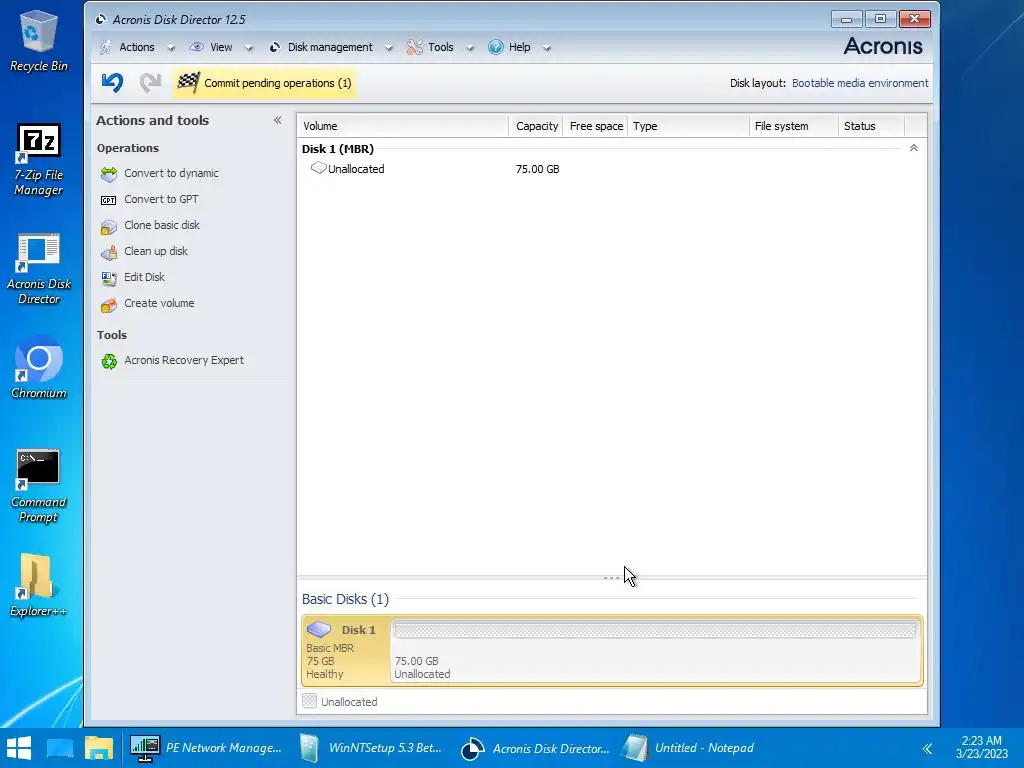This screenshot has width=1024, height=768.
Task: Select the Chromium desktop icon
Action: click(39, 367)
